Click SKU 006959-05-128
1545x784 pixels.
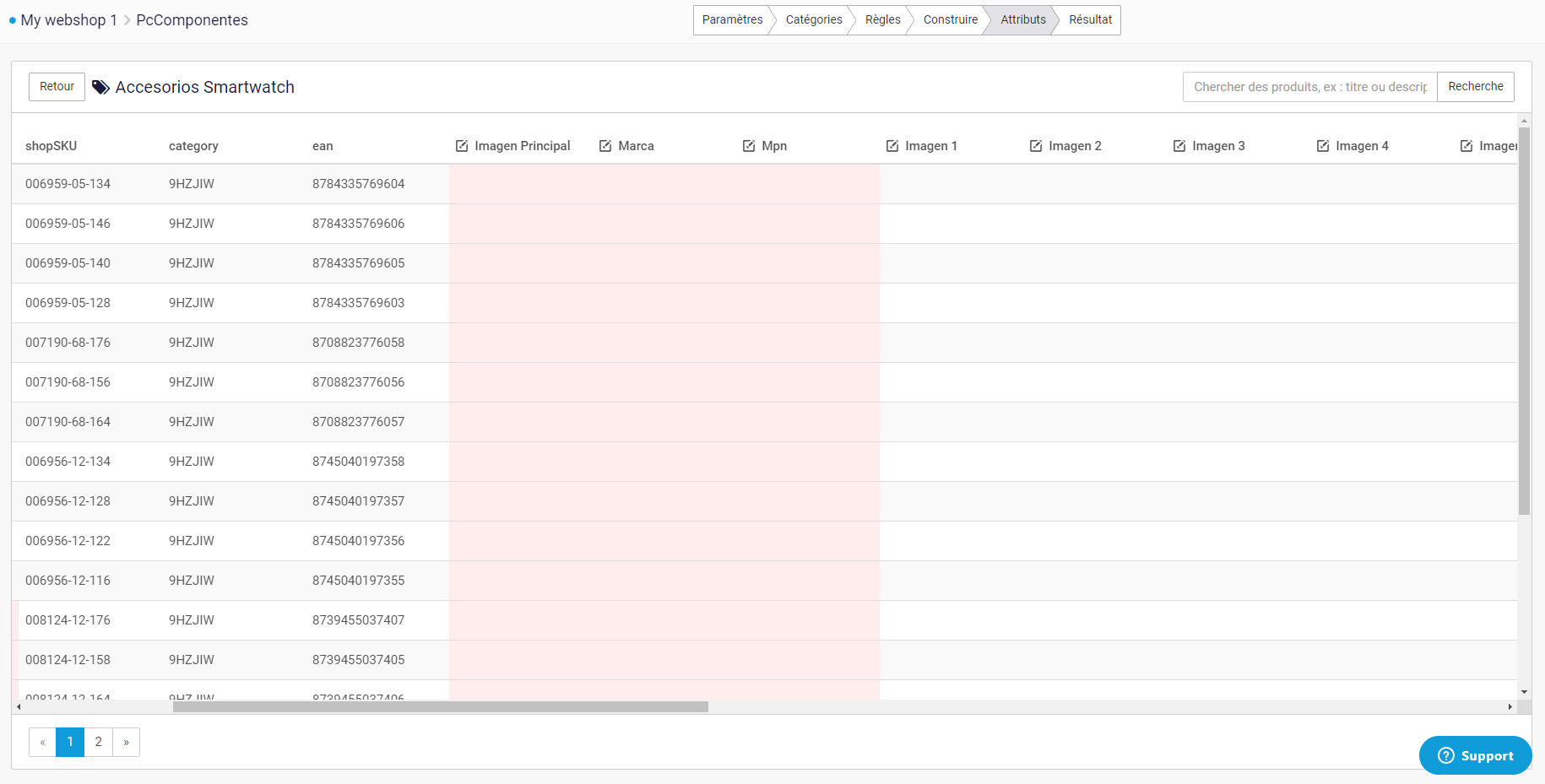pos(68,303)
